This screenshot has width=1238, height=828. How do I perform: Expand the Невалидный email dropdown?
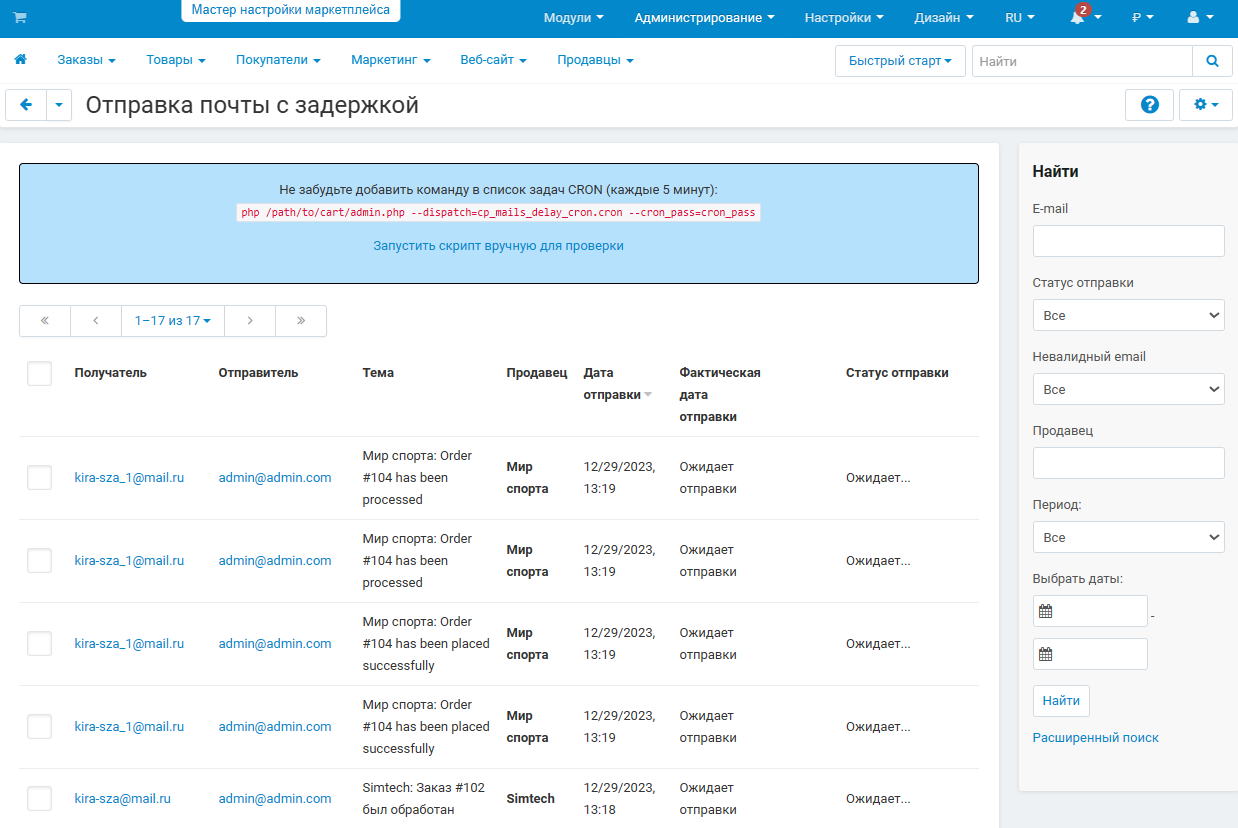pyautogui.click(x=1128, y=389)
